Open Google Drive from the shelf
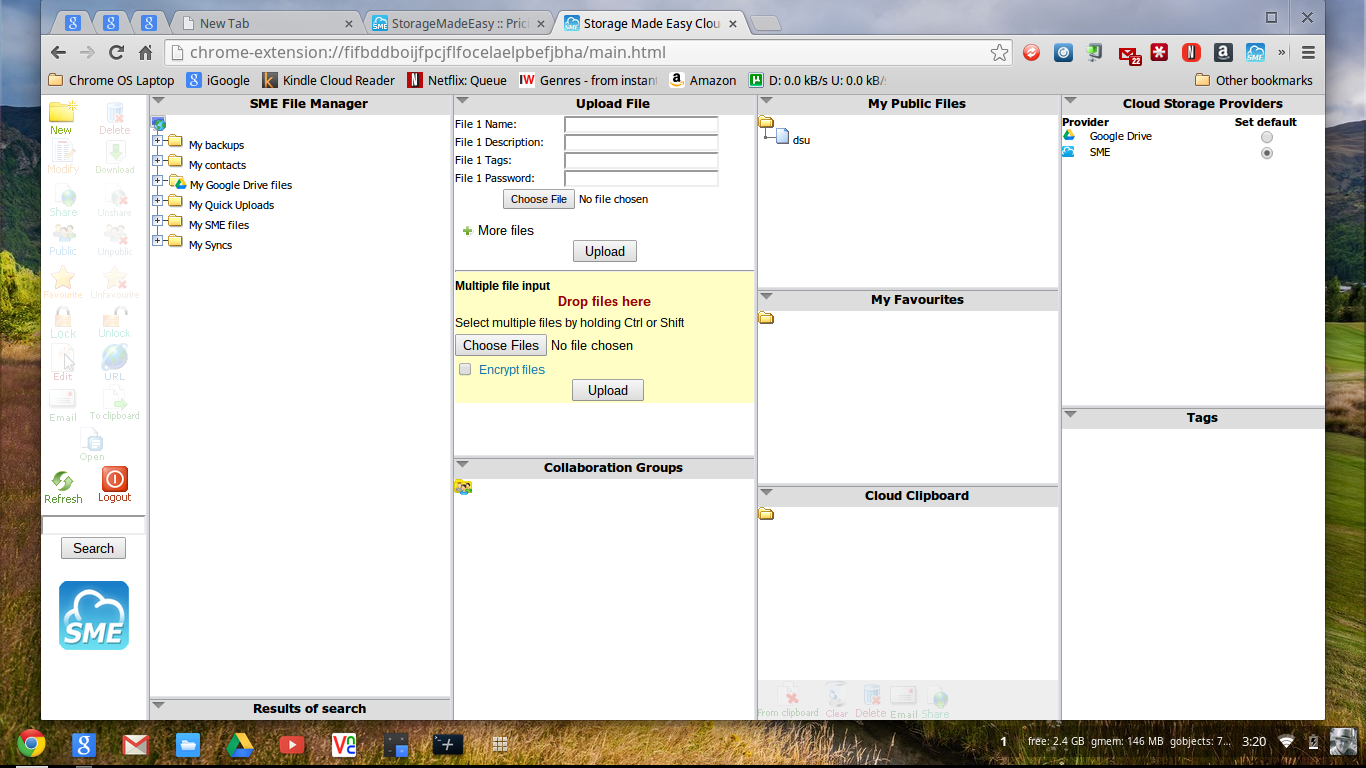This screenshot has width=1366, height=768. pos(239,744)
